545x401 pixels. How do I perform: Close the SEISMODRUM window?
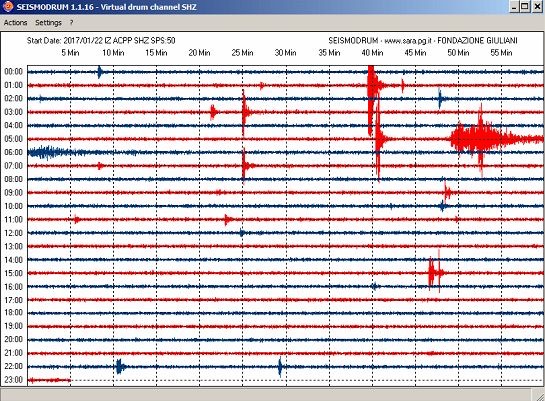click(537, 7)
